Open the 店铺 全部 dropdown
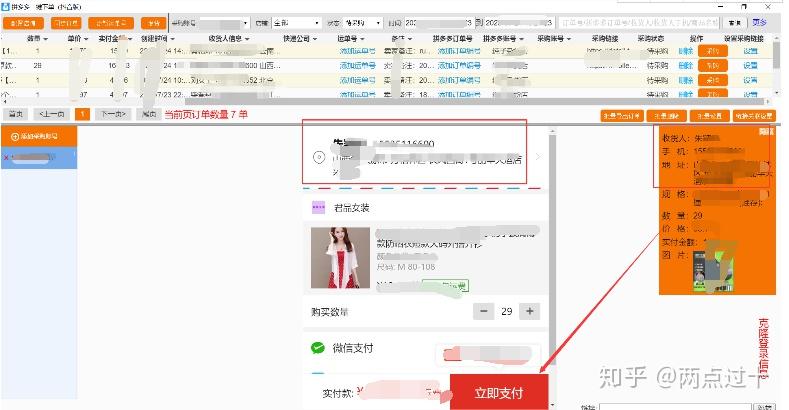 [x=296, y=23]
